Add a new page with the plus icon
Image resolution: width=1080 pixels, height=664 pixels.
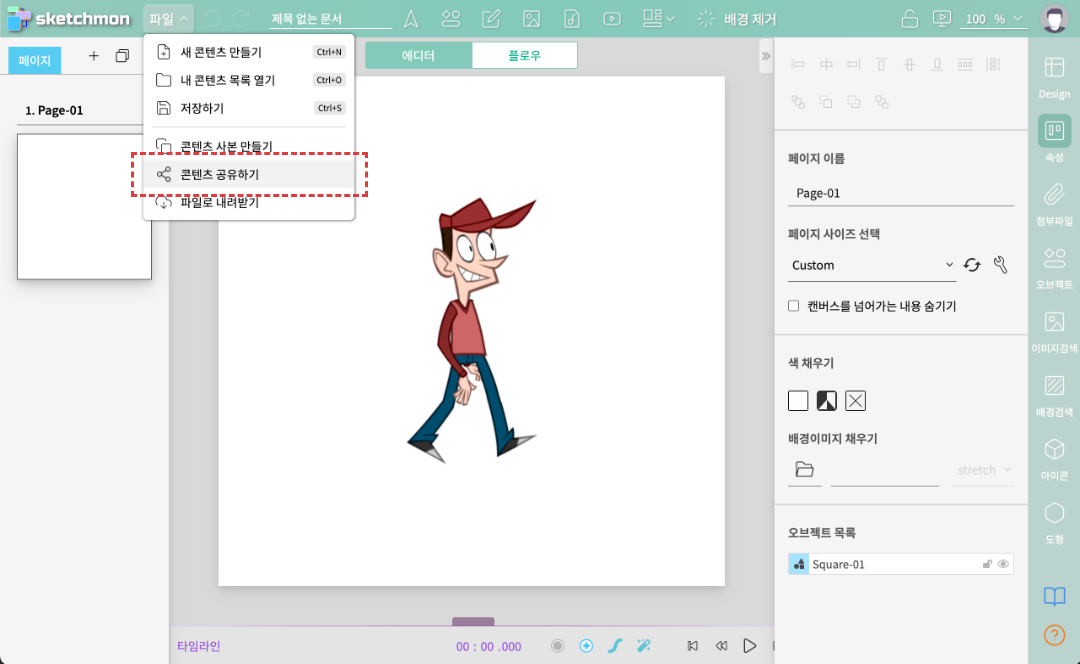click(x=94, y=56)
